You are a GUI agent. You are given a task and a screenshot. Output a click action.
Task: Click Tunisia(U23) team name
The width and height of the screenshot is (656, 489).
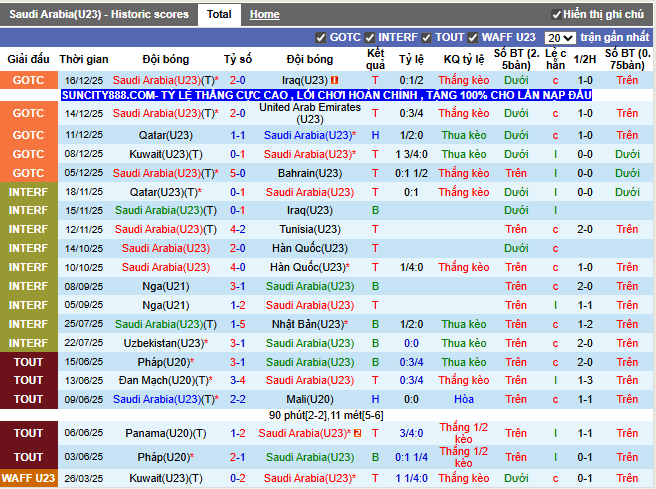pos(310,230)
